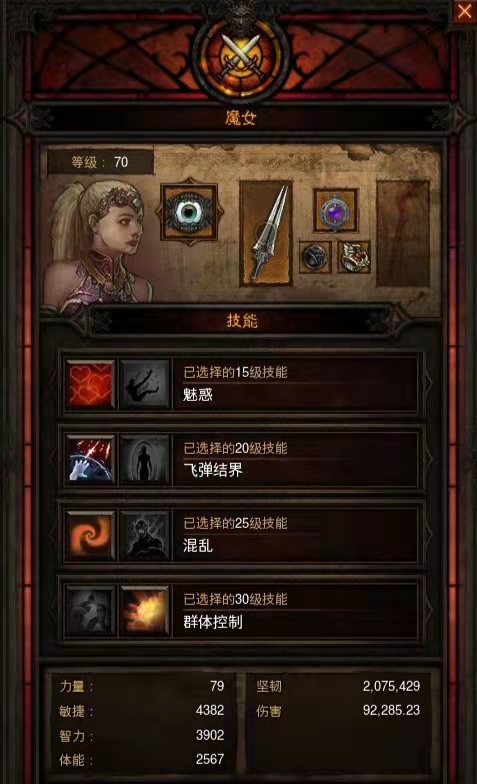Click the eye special item icon

tap(189, 212)
